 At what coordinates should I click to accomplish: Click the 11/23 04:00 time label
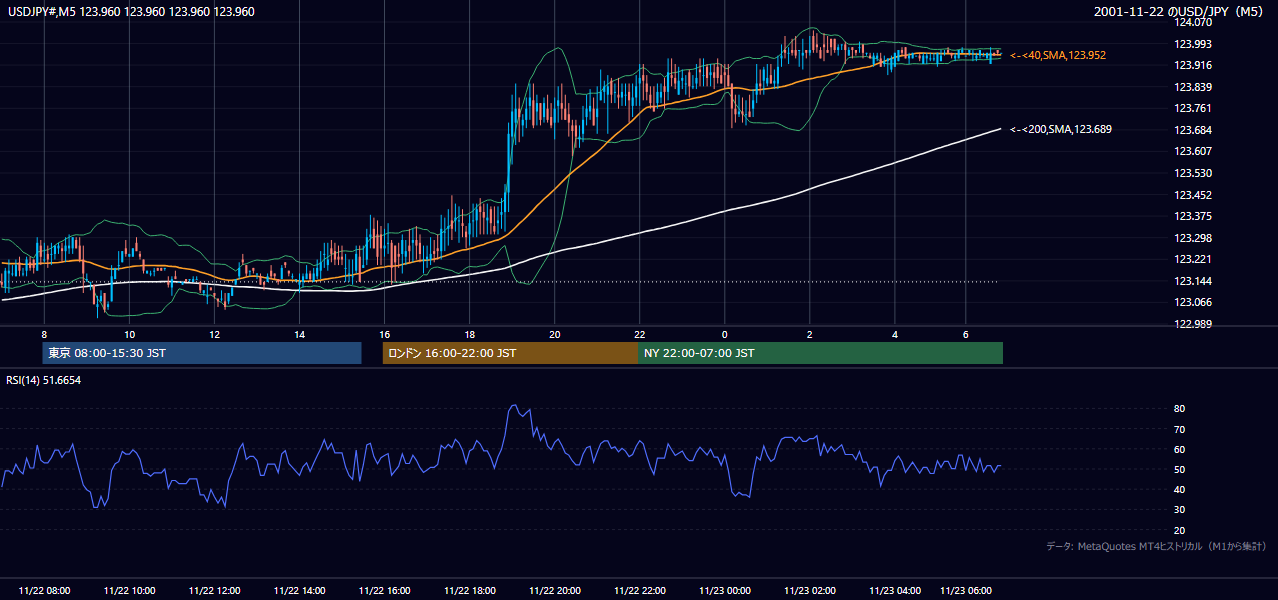click(x=895, y=591)
